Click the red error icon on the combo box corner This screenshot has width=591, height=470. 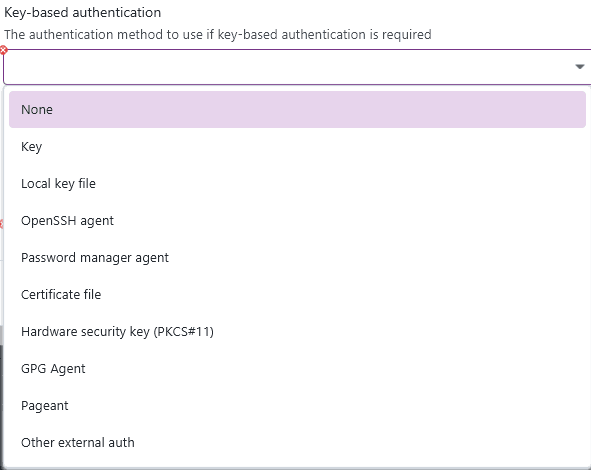(x=3, y=50)
